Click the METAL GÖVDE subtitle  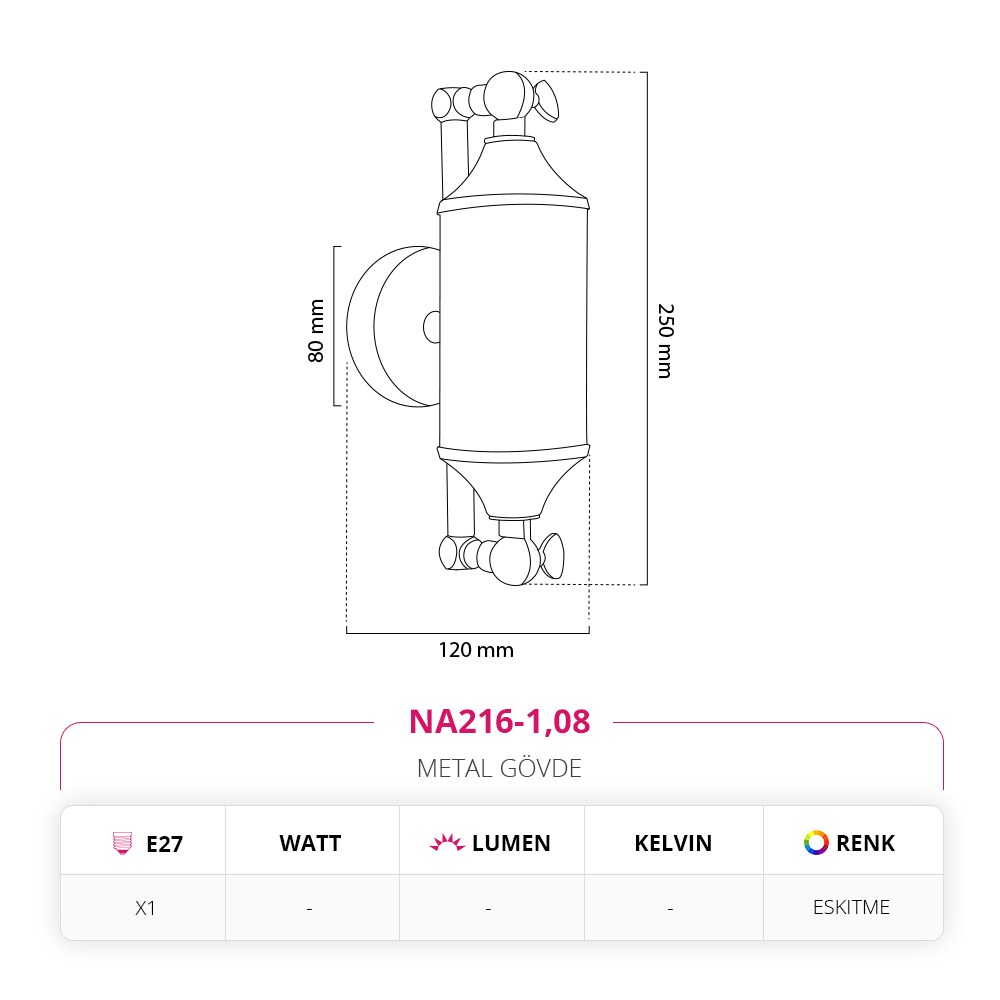pyautogui.click(x=499, y=768)
